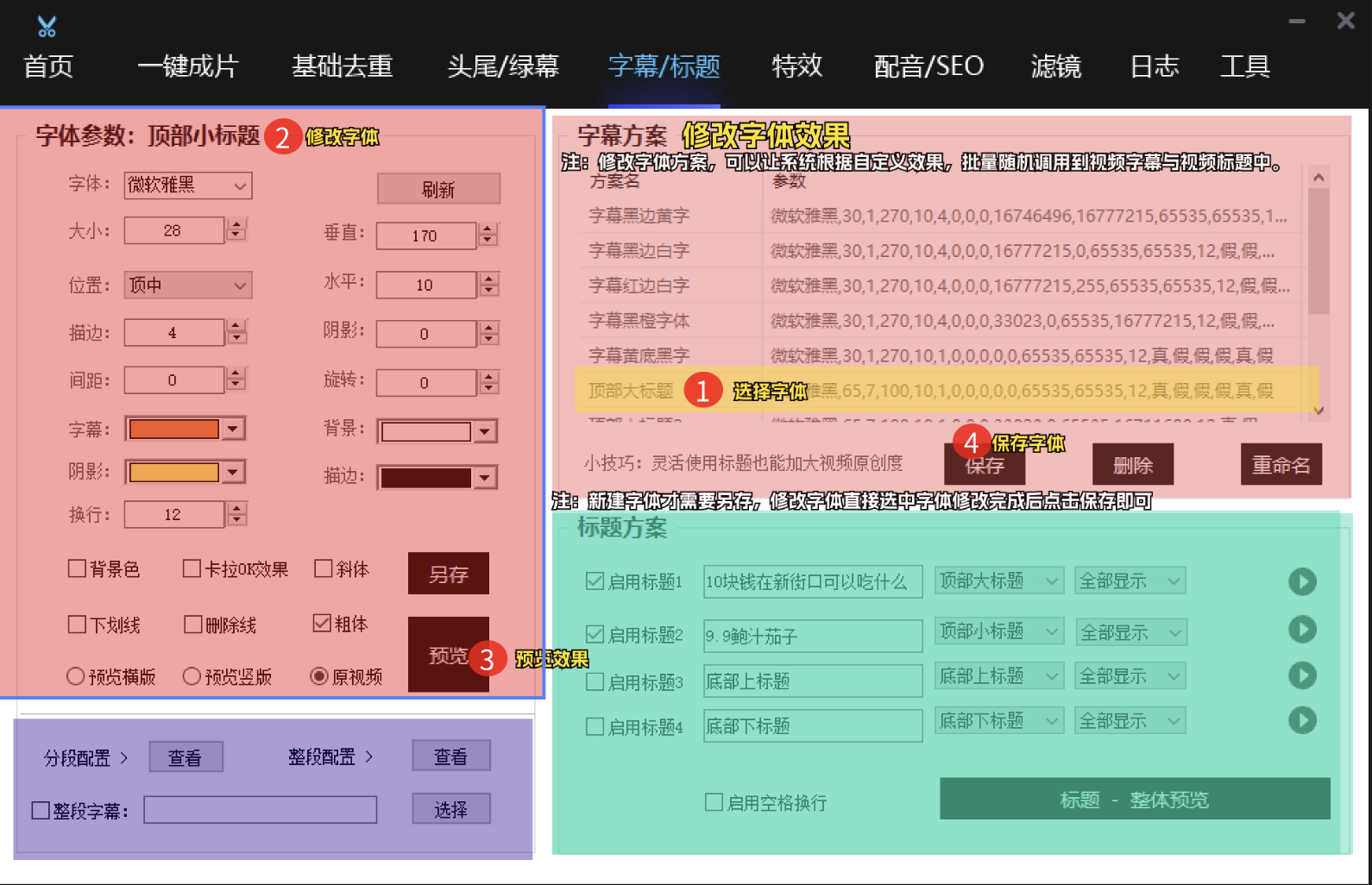Enable 斜体 checkbox
Viewport: 1372px width, 885px height.
[324, 568]
